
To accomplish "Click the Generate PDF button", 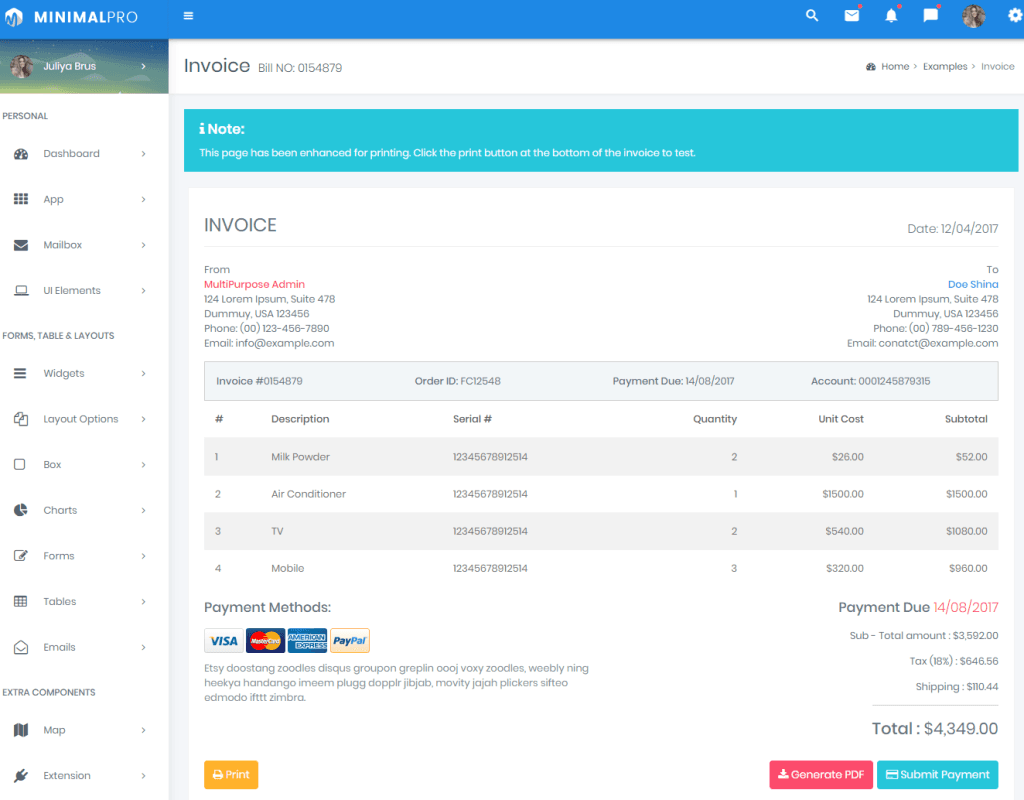I will [x=820, y=774].
